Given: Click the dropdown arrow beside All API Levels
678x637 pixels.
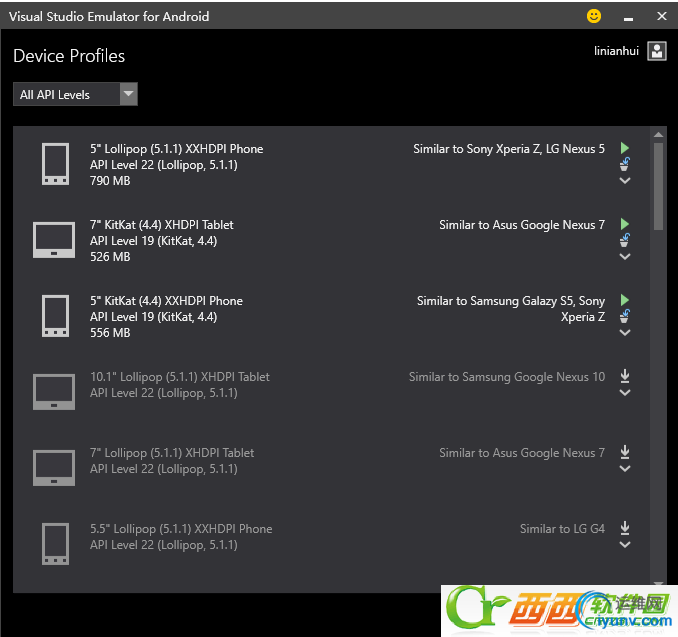Looking at the screenshot, I should click(x=128, y=94).
